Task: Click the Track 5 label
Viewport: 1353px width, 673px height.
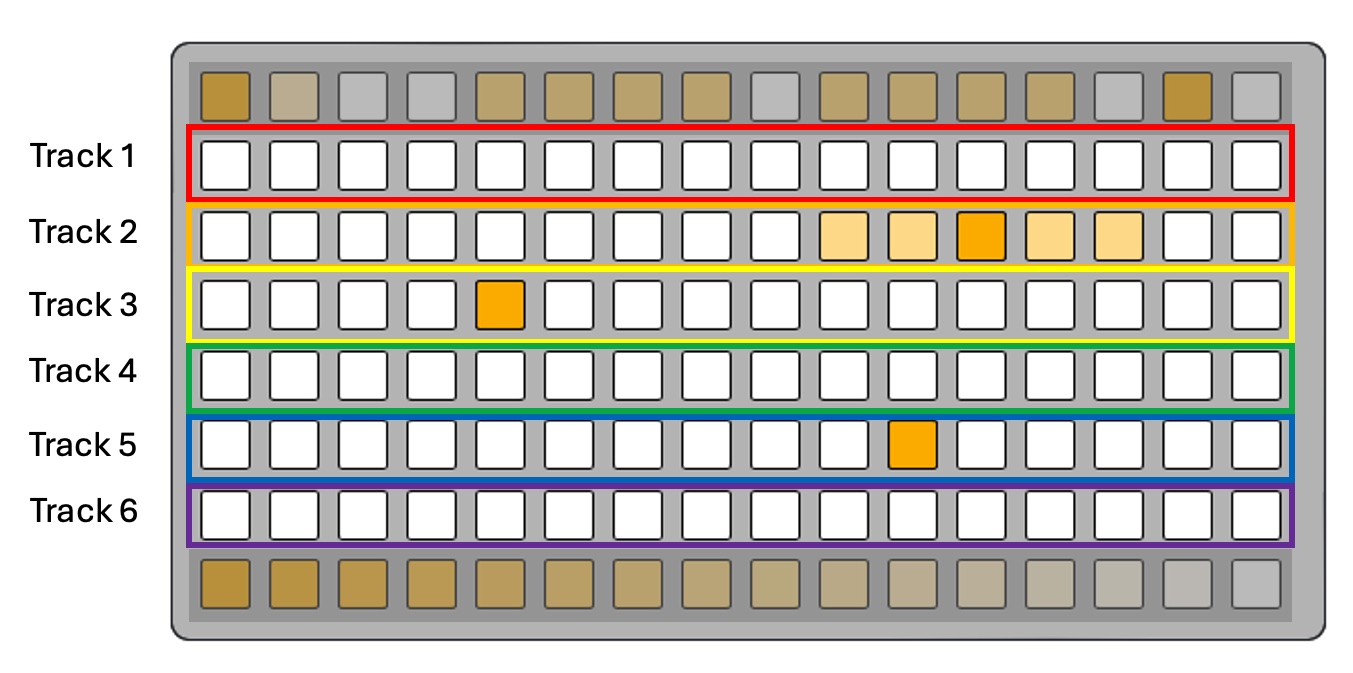Action: pos(84,444)
